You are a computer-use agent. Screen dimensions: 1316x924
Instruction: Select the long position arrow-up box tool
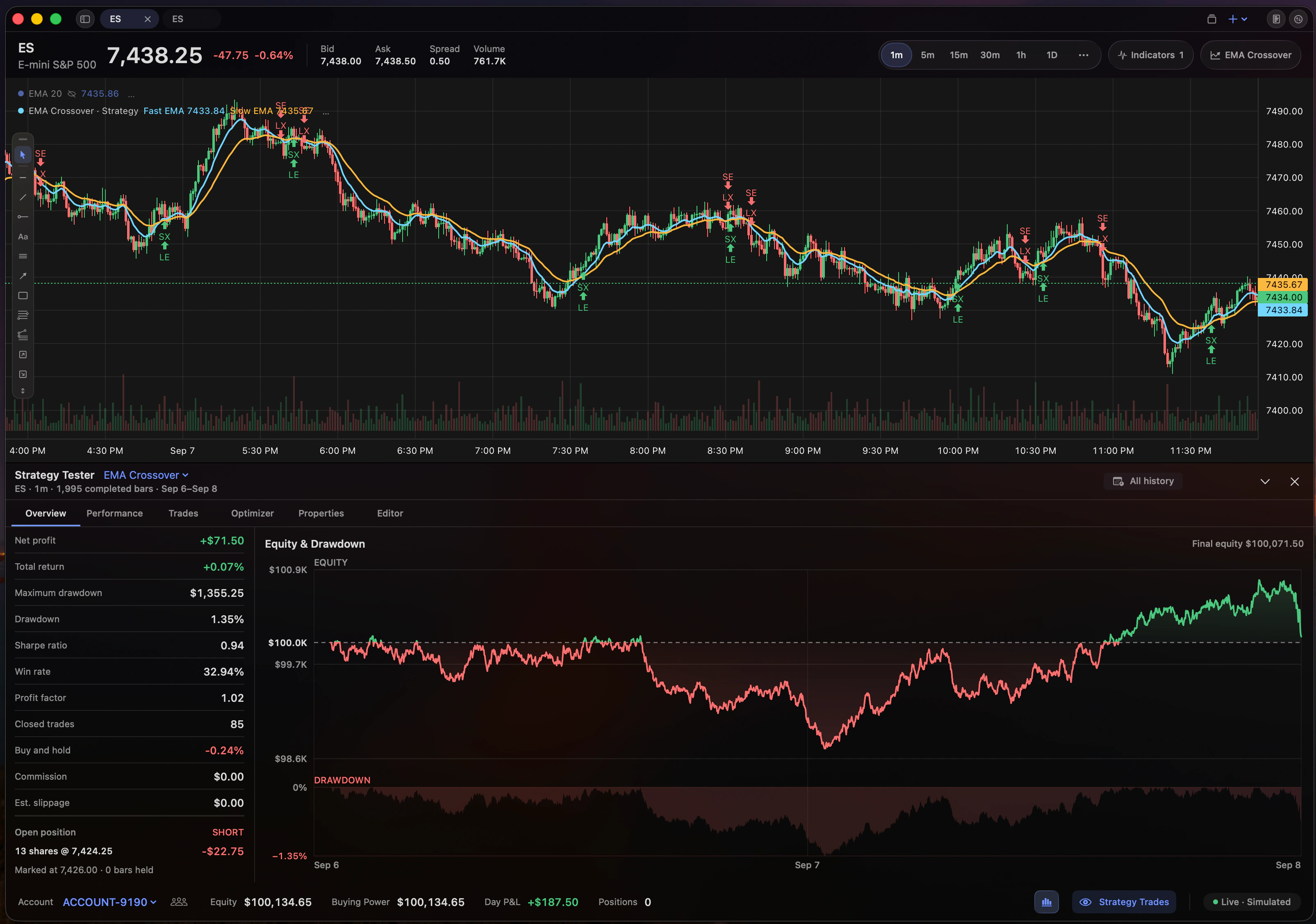23,355
